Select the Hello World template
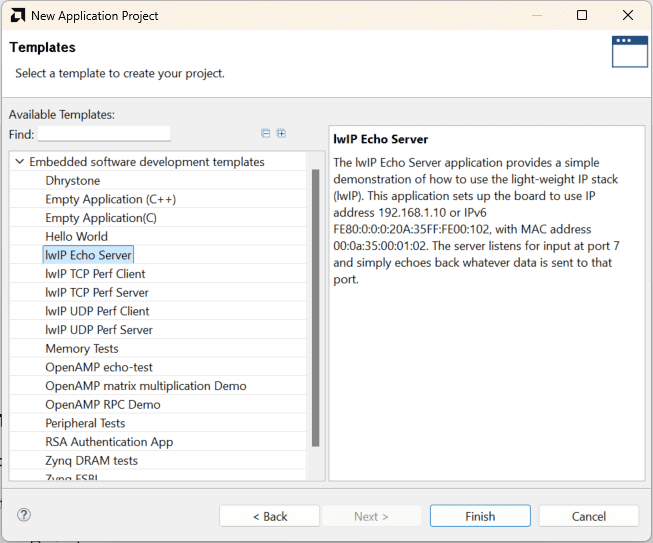The image size is (653, 543). click(x=76, y=236)
